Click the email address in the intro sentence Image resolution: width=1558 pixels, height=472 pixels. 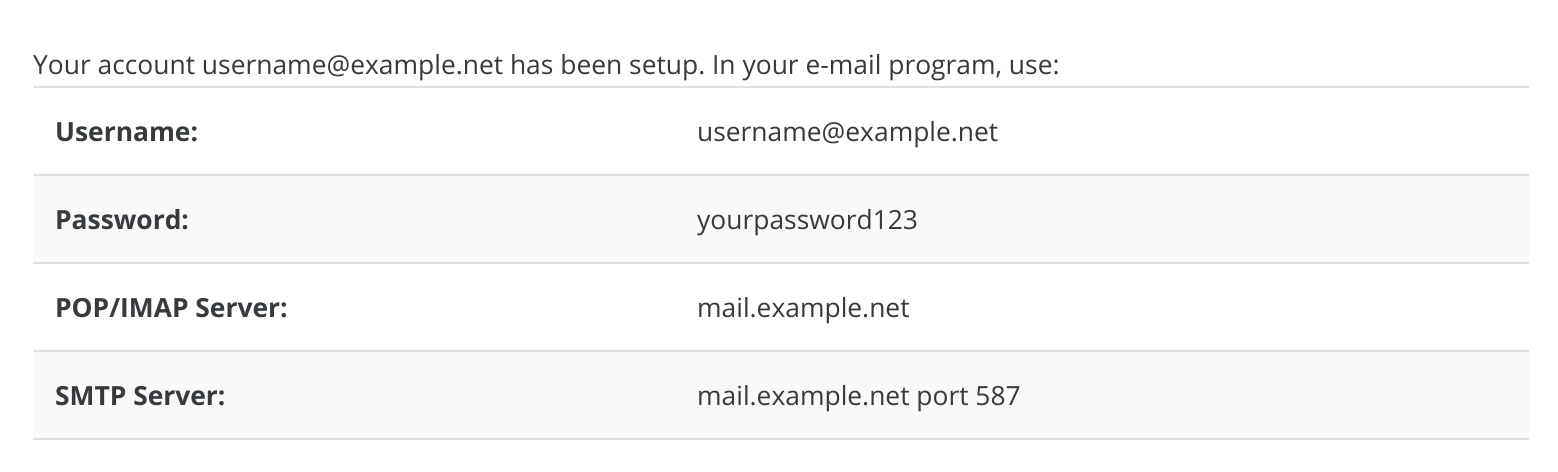353,67
